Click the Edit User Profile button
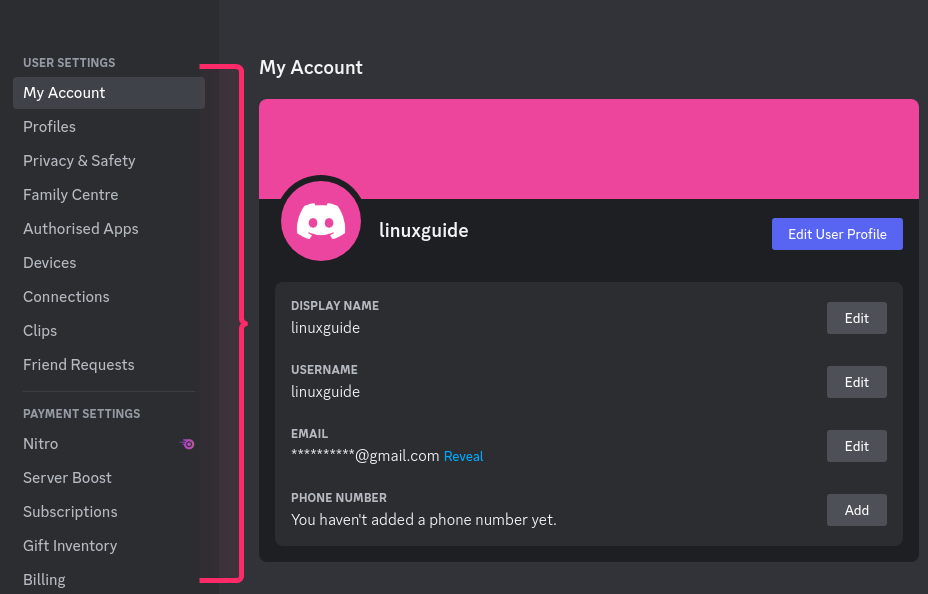Screen dimensions: 928x594 (837, 234)
